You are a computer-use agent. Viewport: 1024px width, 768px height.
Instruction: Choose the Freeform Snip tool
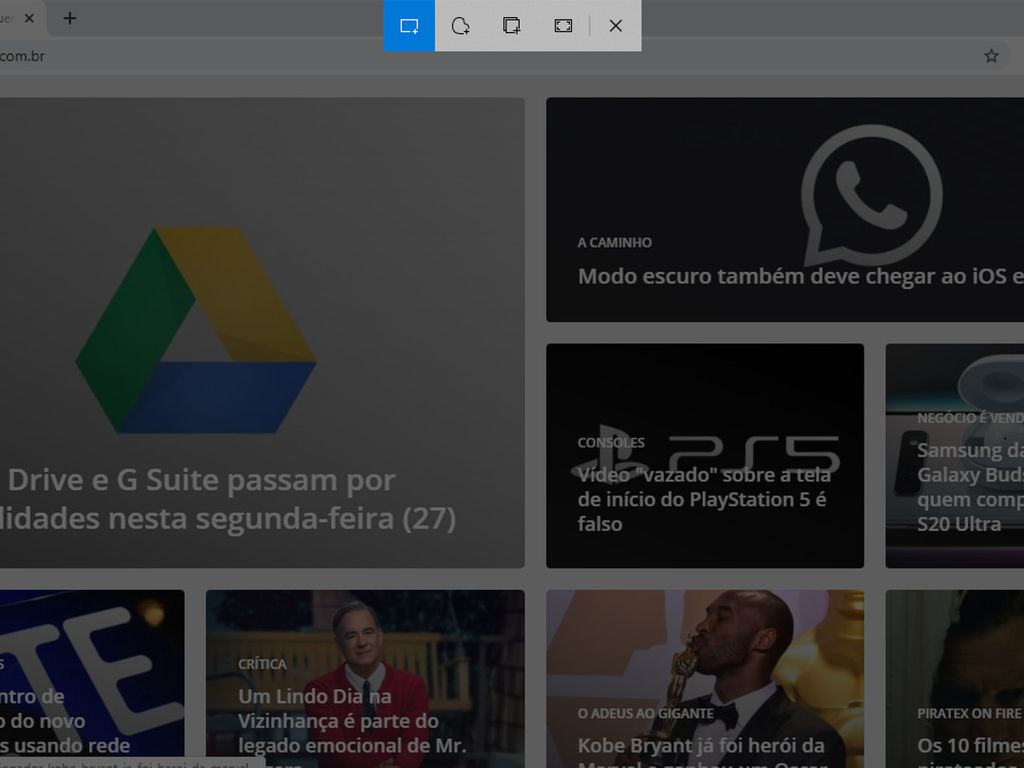click(x=460, y=25)
